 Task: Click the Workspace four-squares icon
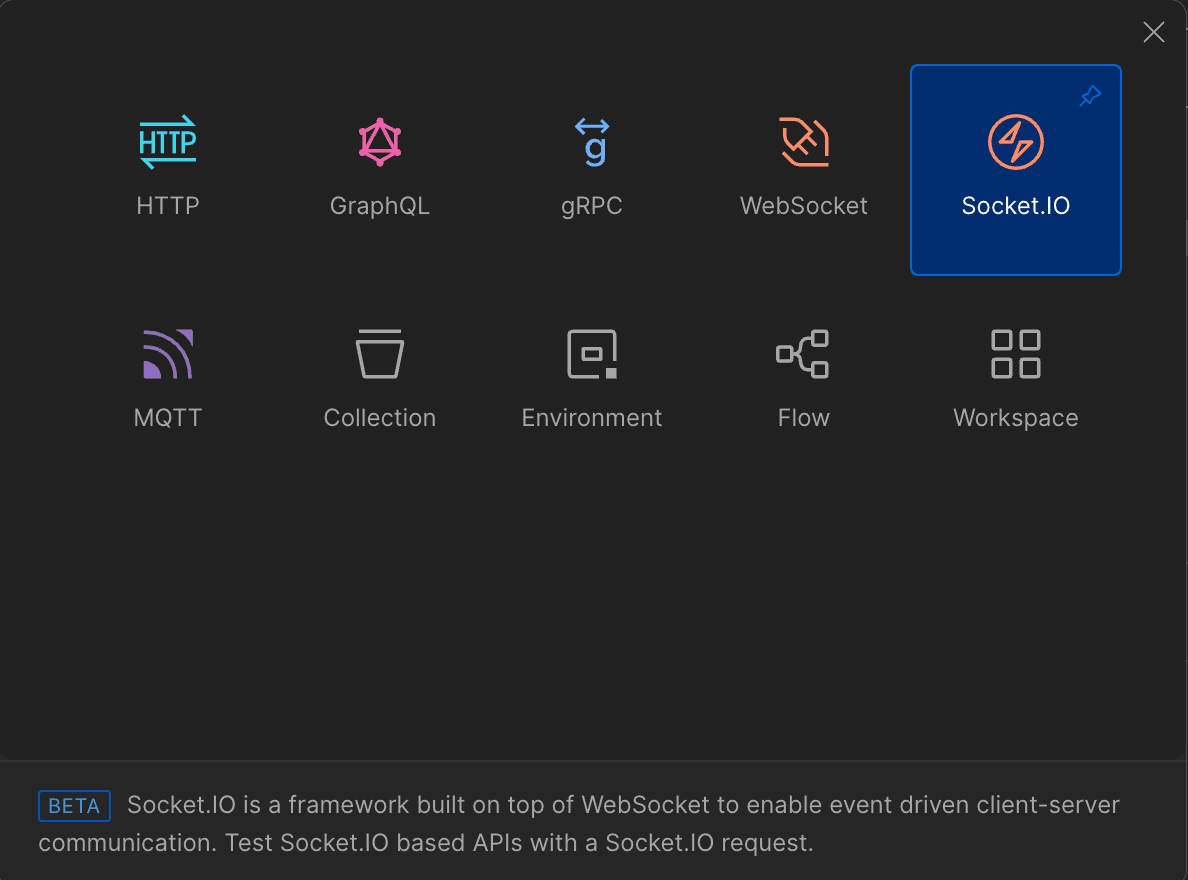pos(1016,354)
